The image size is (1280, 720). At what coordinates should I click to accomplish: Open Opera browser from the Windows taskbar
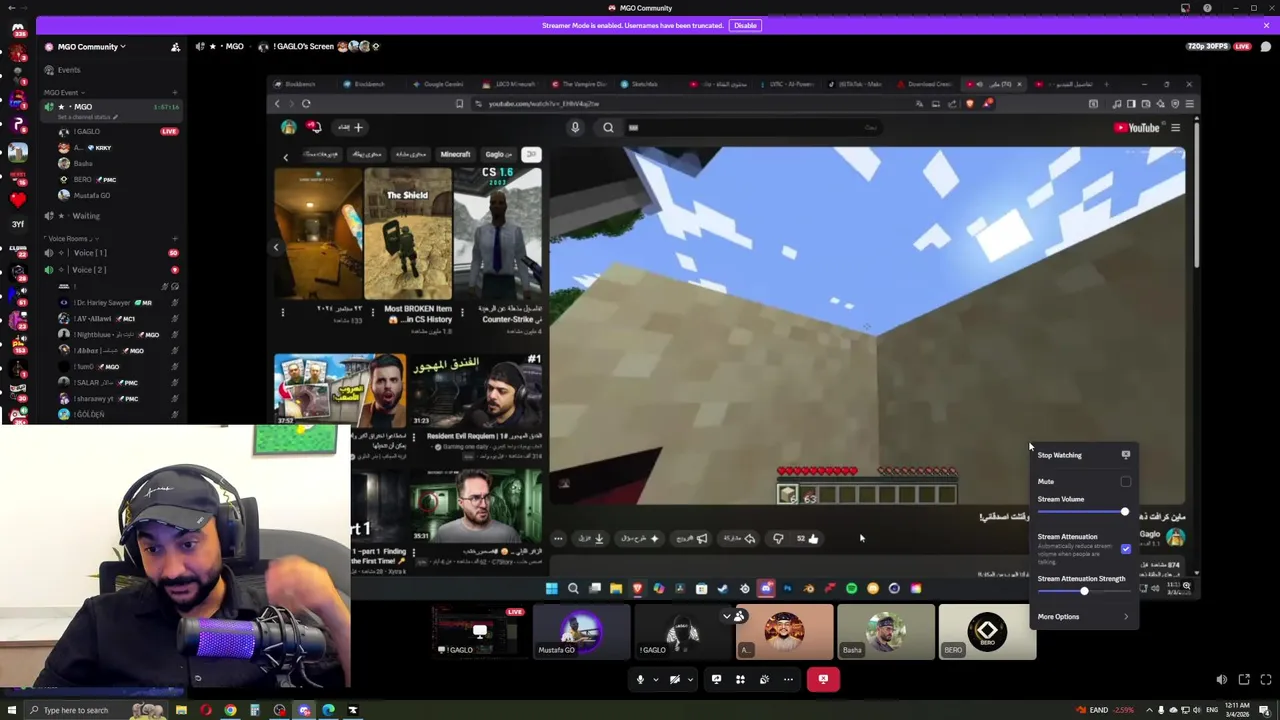(x=206, y=711)
